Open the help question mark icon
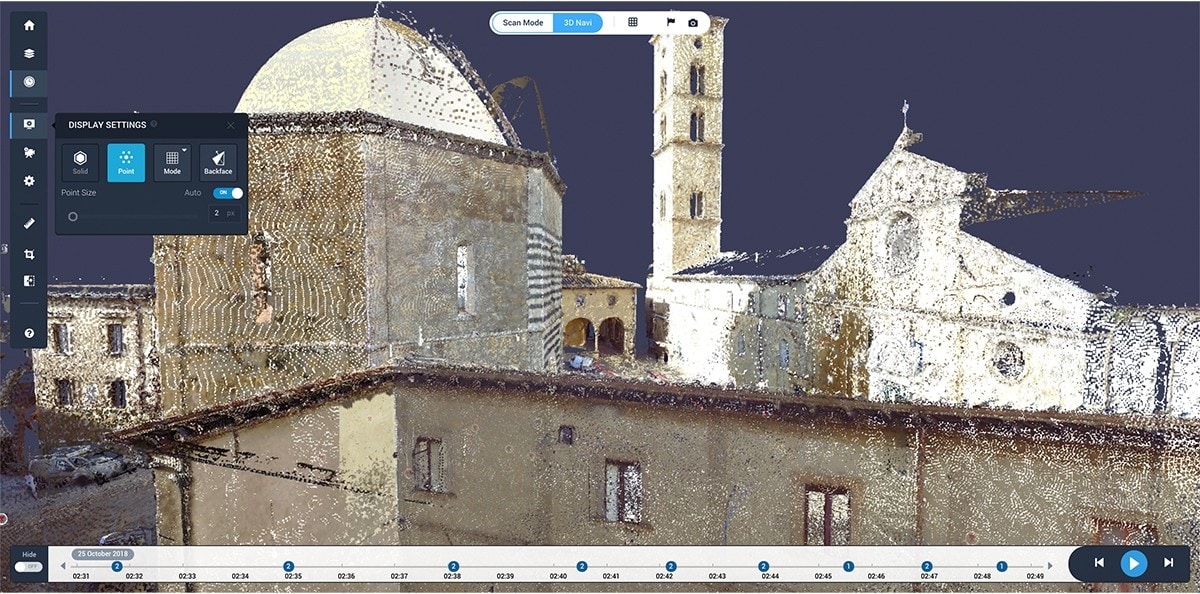 point(29,333)
